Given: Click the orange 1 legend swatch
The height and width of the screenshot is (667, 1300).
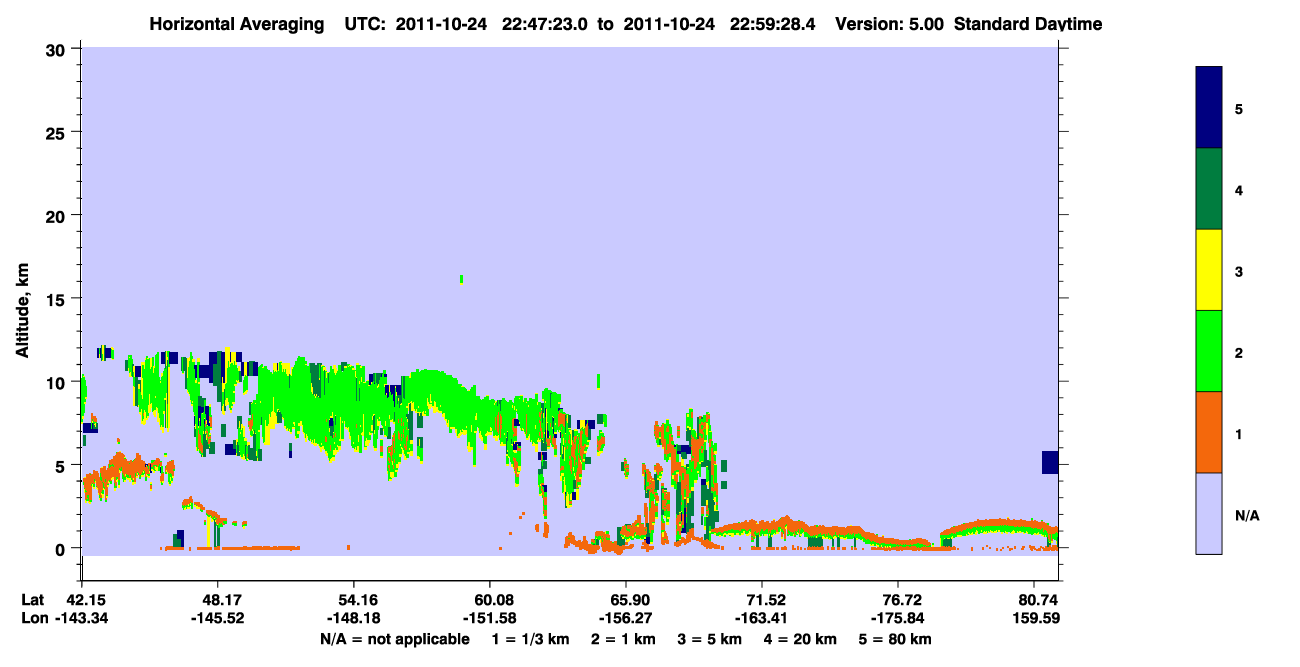Looking at the screenshot, I should point(1209,432).
